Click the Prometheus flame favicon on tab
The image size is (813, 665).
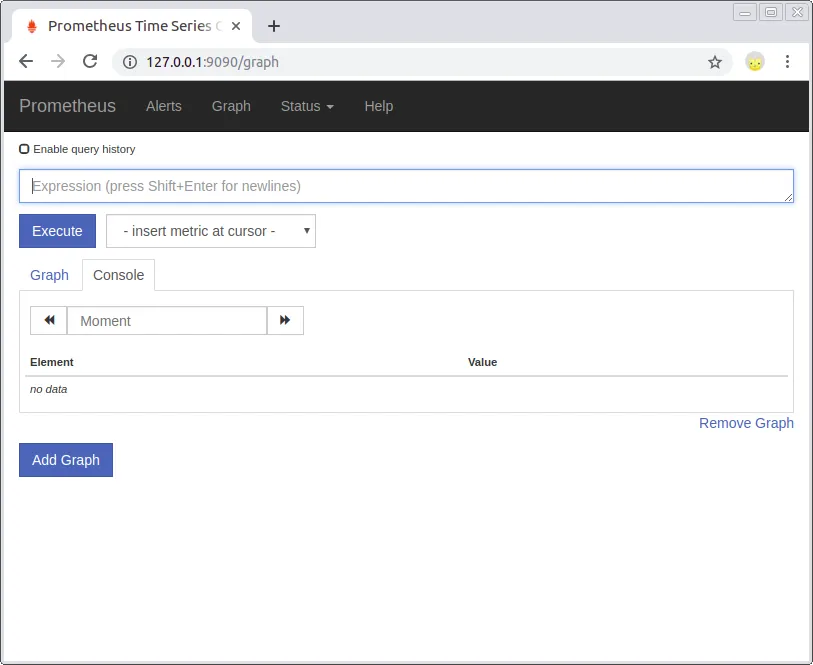(x=32, y=26)
